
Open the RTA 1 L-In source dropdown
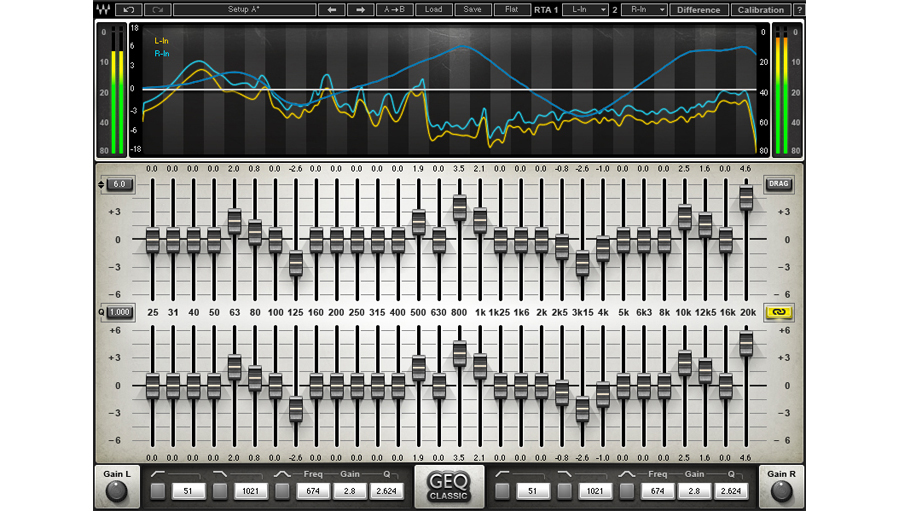585,9
